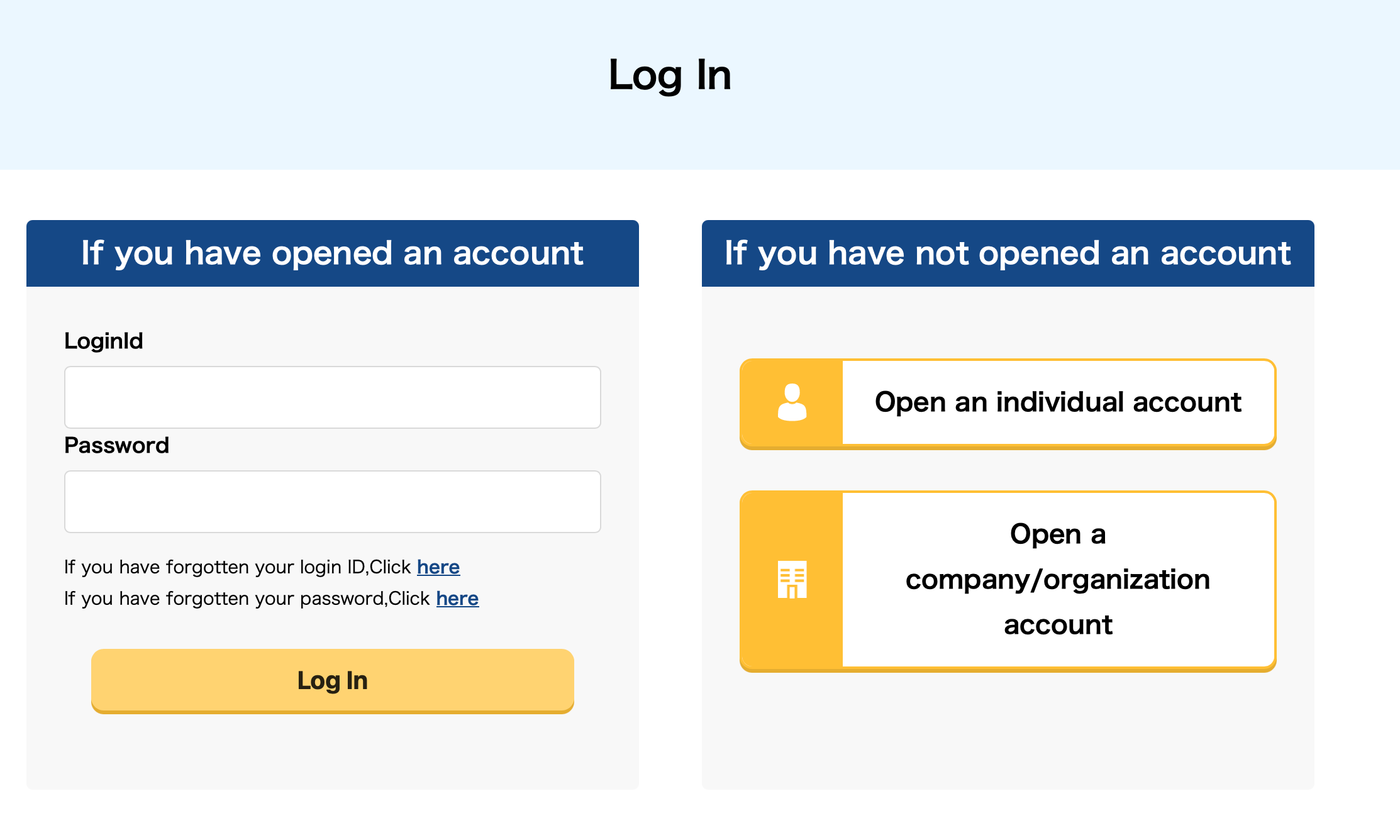Click blank area below the company account button

[x=1008, y=729]
